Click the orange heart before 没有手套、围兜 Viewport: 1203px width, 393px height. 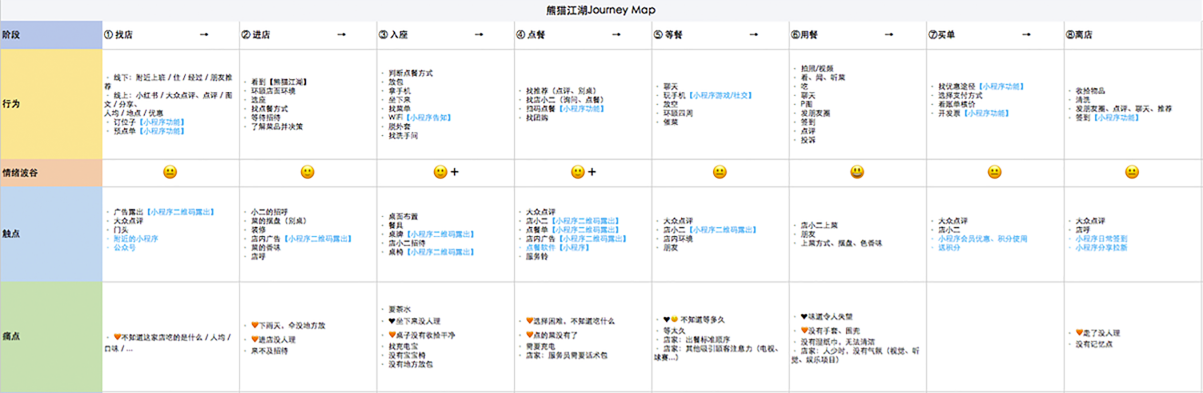coord(803,331)
